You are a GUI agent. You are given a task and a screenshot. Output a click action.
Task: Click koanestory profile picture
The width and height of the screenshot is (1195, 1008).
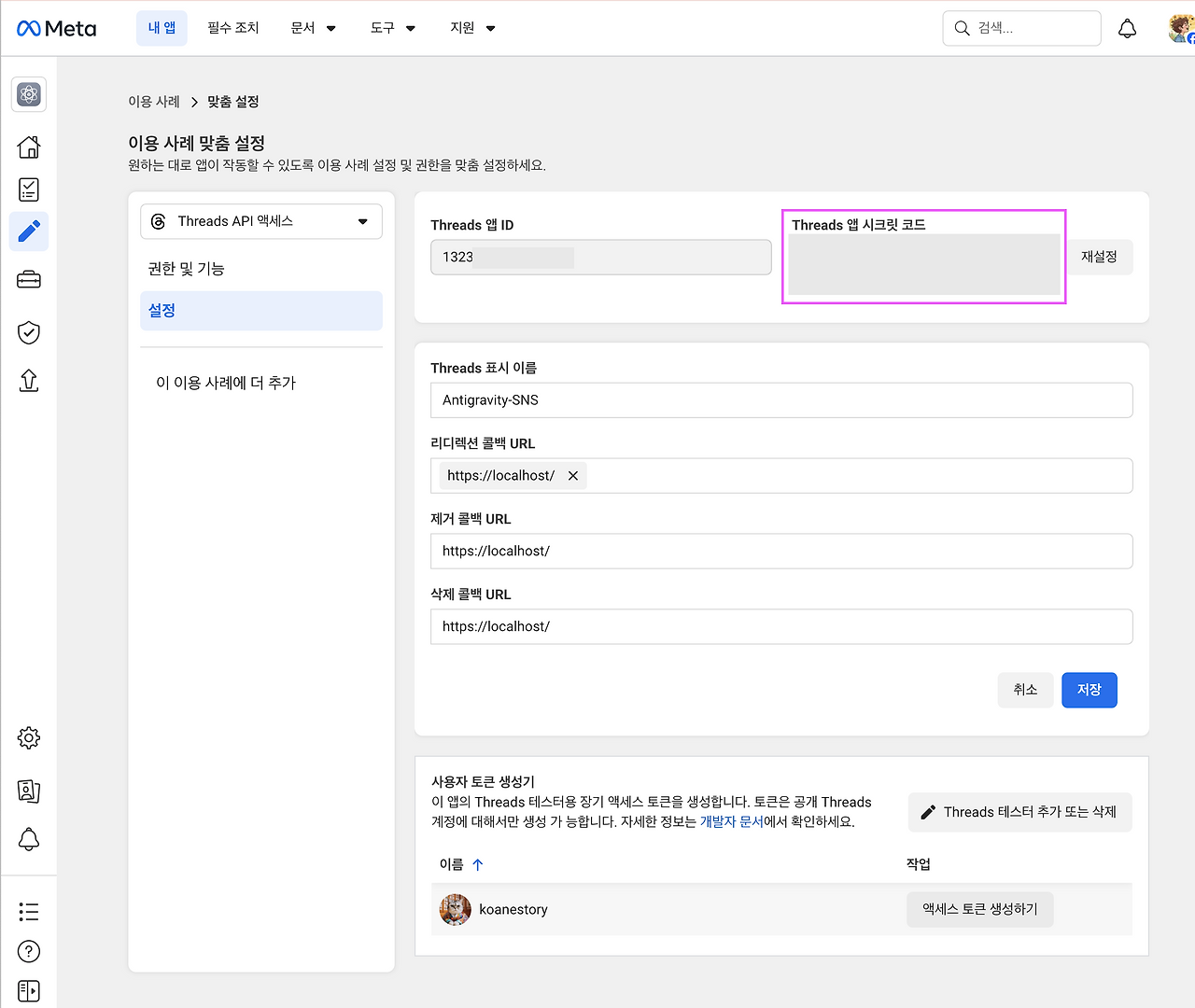click(456, 909)
